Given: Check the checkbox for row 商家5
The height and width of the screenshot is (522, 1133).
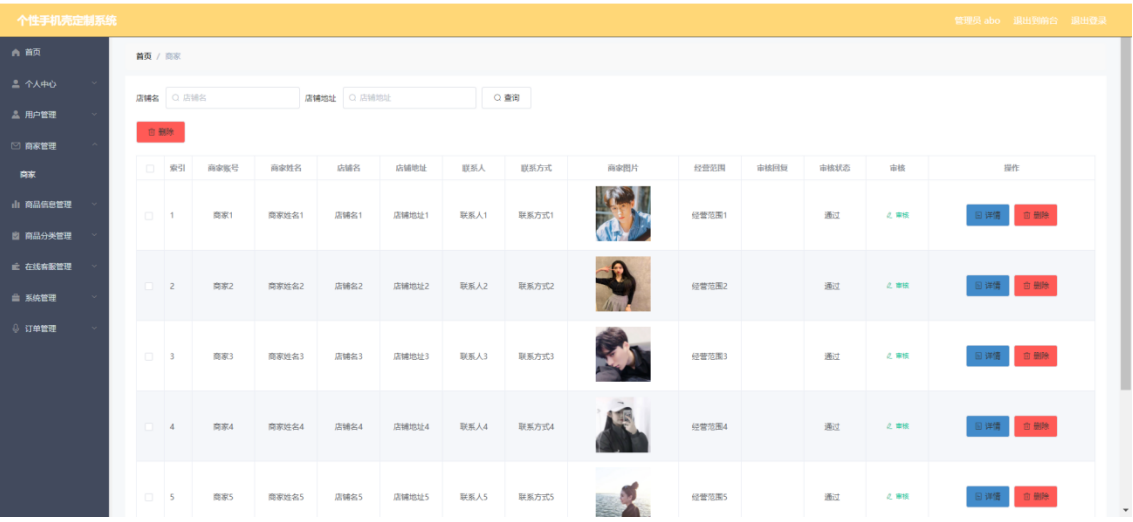Looking at the screenshot, I should click(x=150, y=497).
